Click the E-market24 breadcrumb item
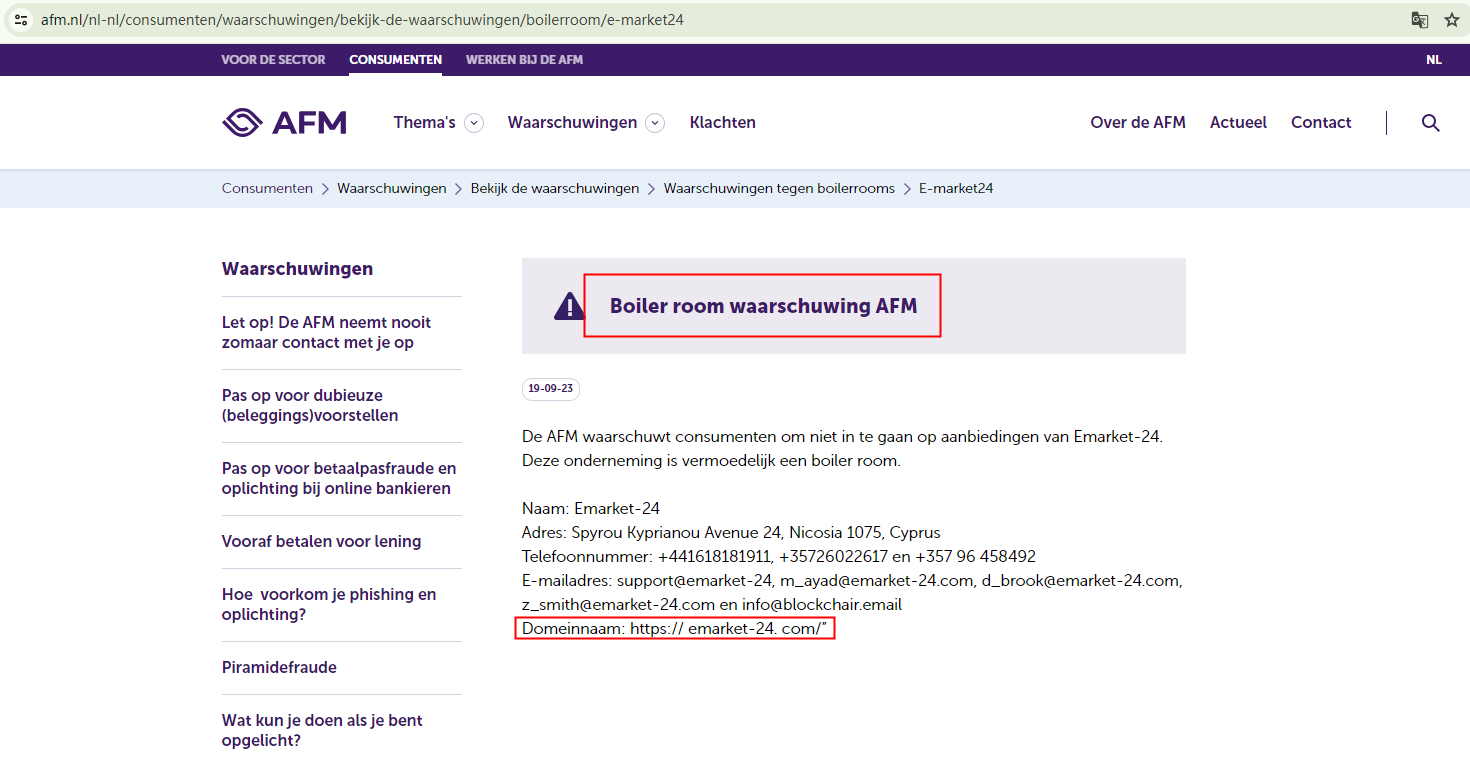The height and width of the screenshot is (759, 1470). pos(956,188)
